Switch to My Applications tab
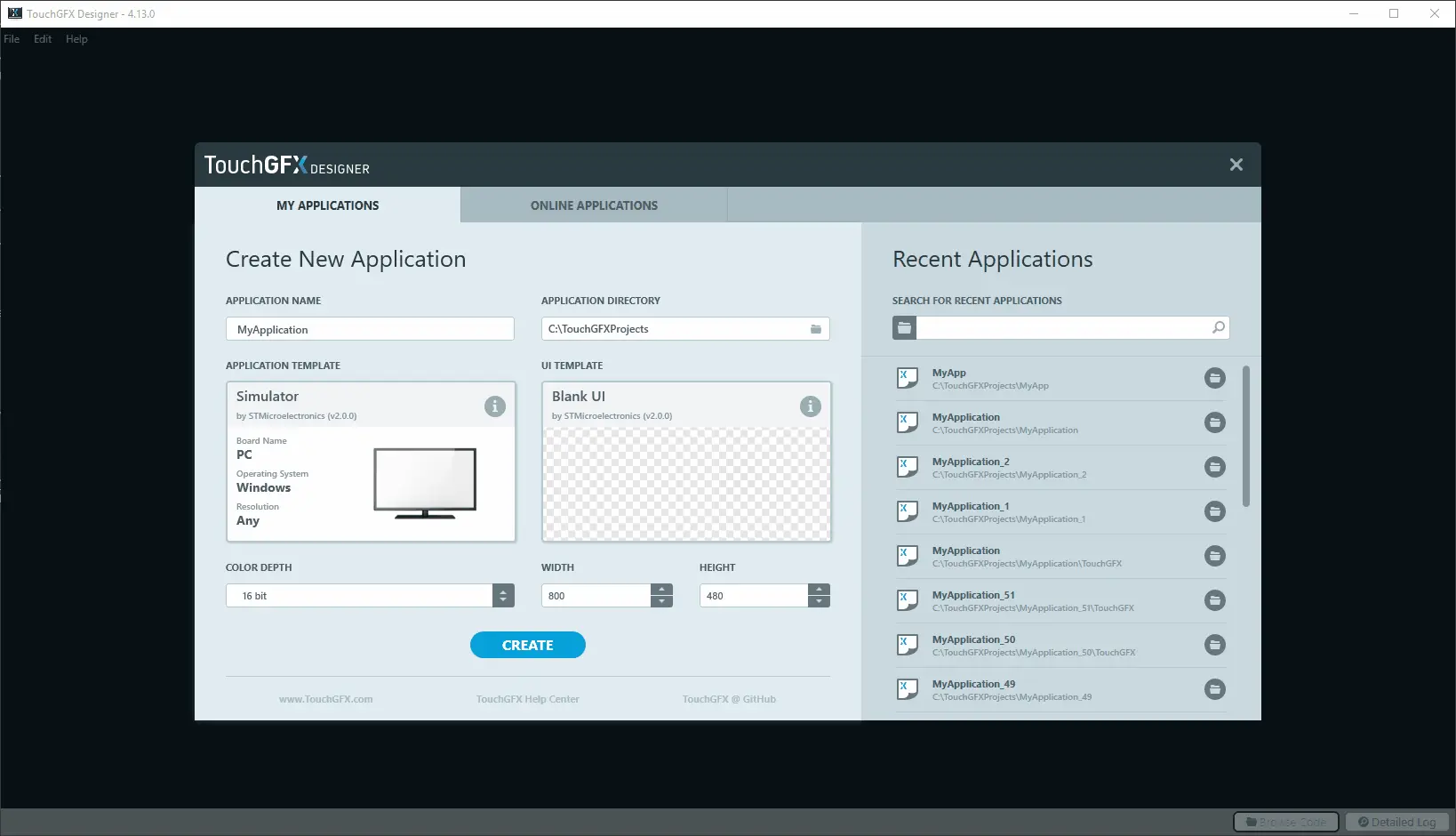1456x836 pixels. pos(327,205)
